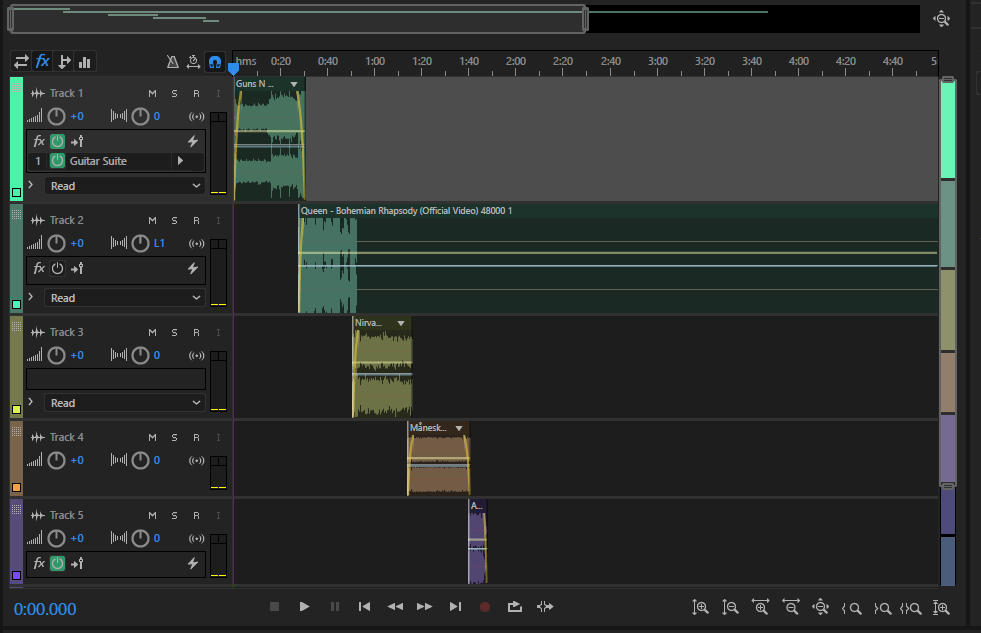Screen dimensions: 981x633
Task: Turn off the Guitar Suite effect power
Action: (x=57, y=161)
